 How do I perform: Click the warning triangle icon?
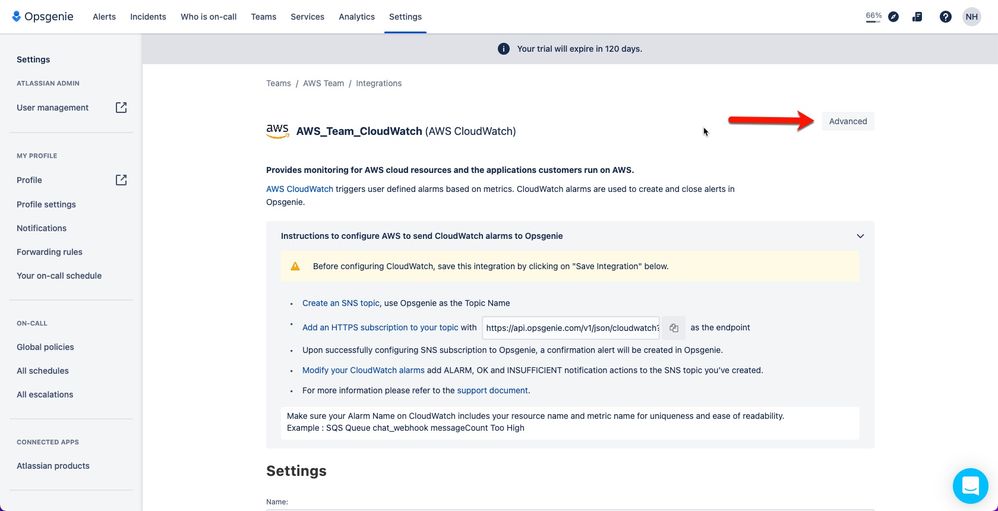coord(295,266)
